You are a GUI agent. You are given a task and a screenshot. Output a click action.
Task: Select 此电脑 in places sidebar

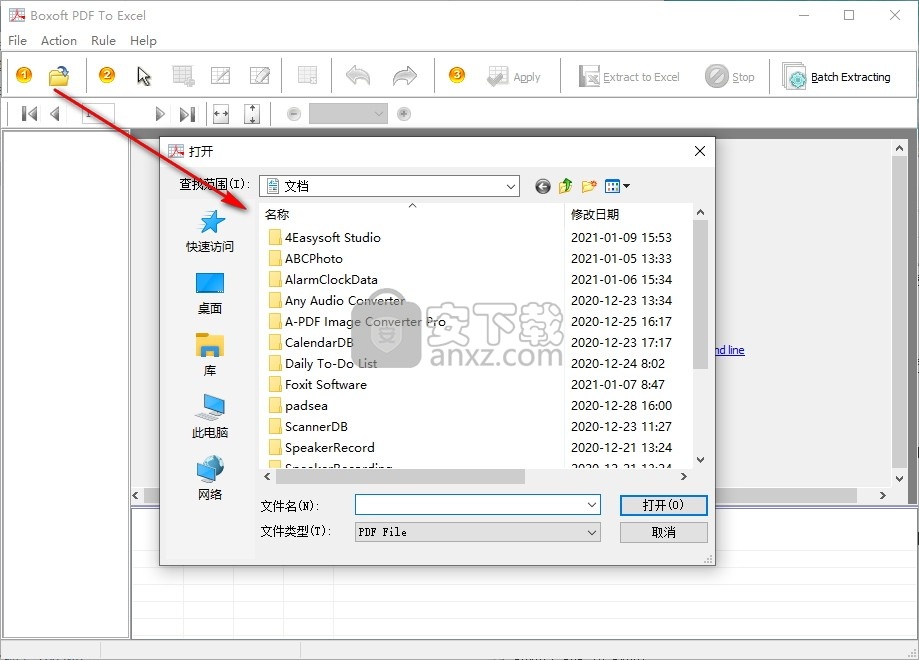210,416
